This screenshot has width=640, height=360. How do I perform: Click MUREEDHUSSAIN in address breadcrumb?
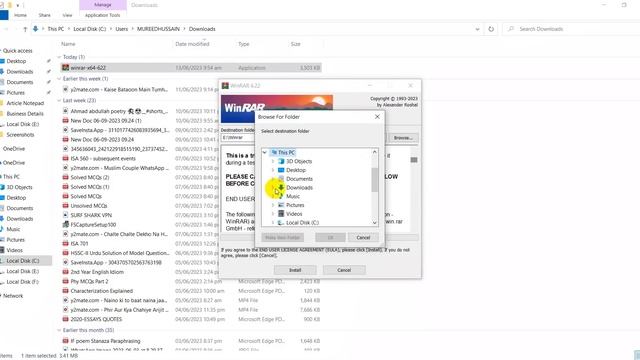point(158,29)
